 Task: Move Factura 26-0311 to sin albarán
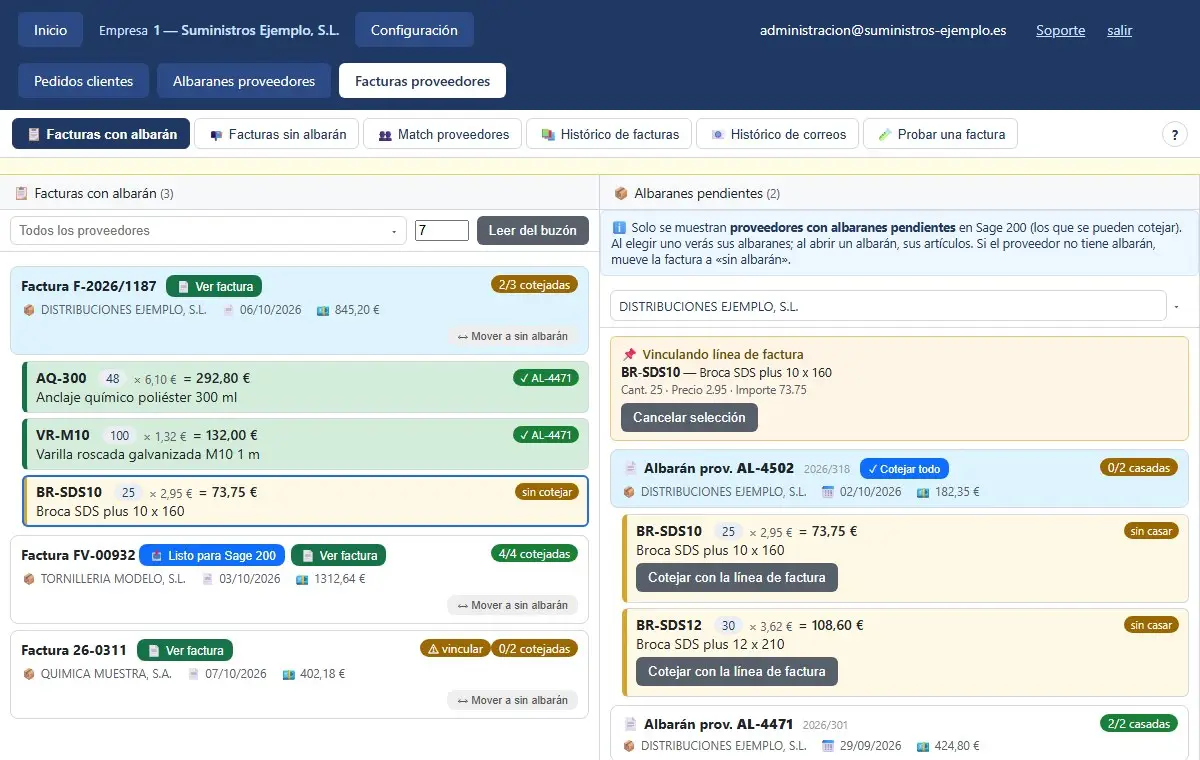513,700
